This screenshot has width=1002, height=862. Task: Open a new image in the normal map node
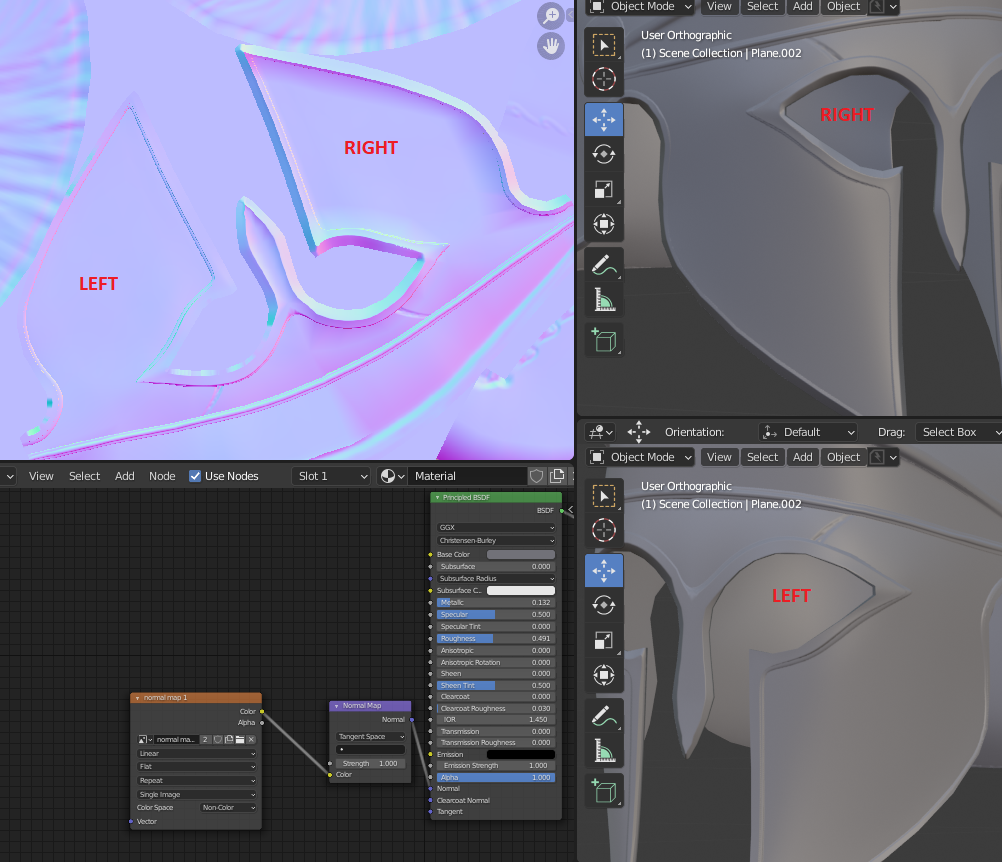pyautogui.click(x=240, y=739)
